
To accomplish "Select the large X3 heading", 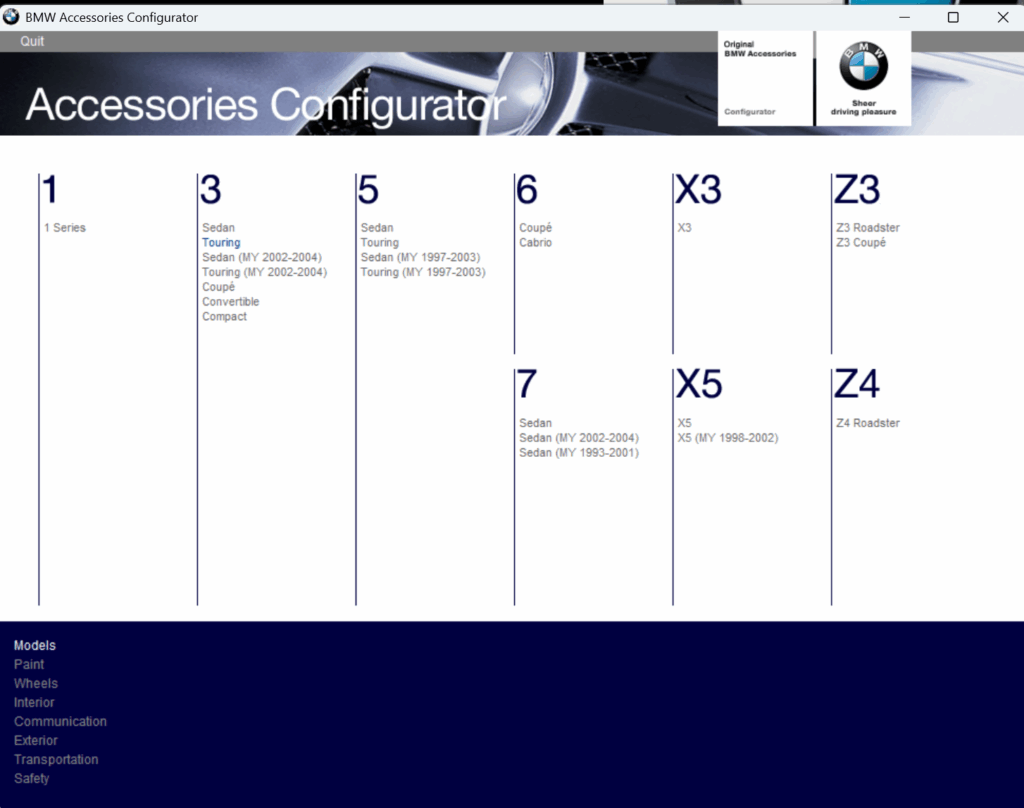I will coord(699,189).
